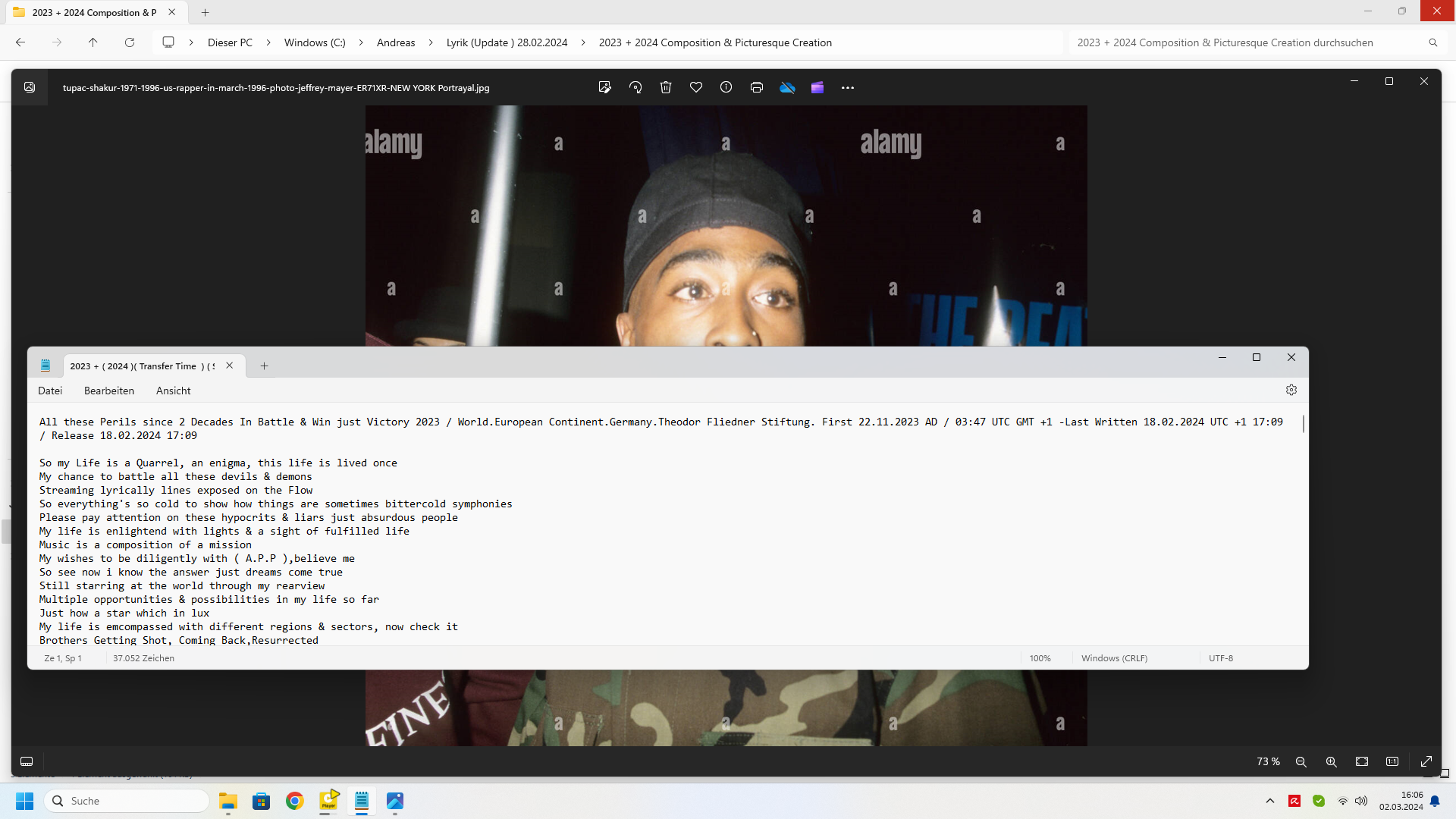Click the PC monitor icon in address bar

[168, 42]
